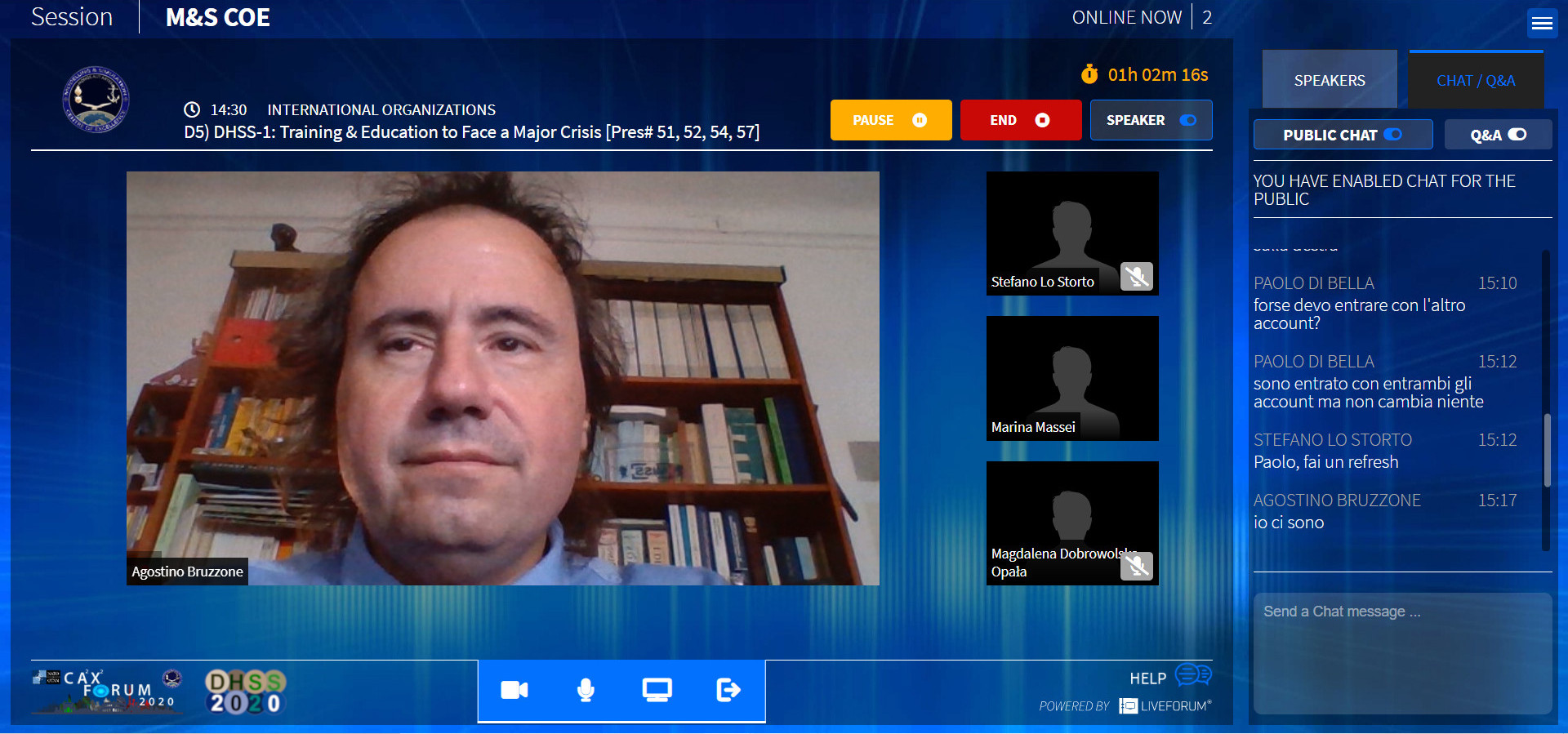Click Magdalena Dobrowolska Opała's muted microphone icon

(x=1136, y=565)
